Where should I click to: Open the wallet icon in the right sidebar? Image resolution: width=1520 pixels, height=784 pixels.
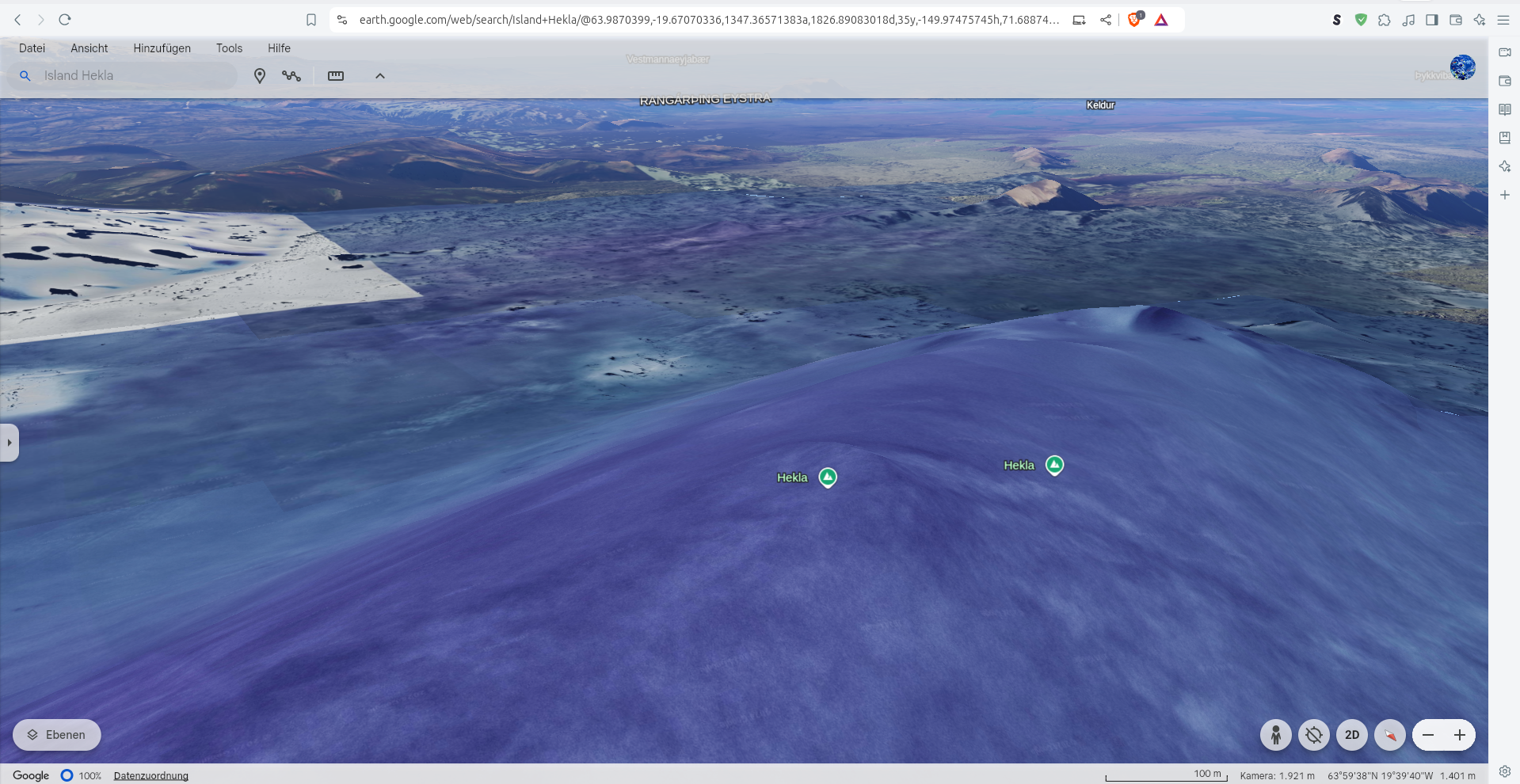click(1505, 81)
